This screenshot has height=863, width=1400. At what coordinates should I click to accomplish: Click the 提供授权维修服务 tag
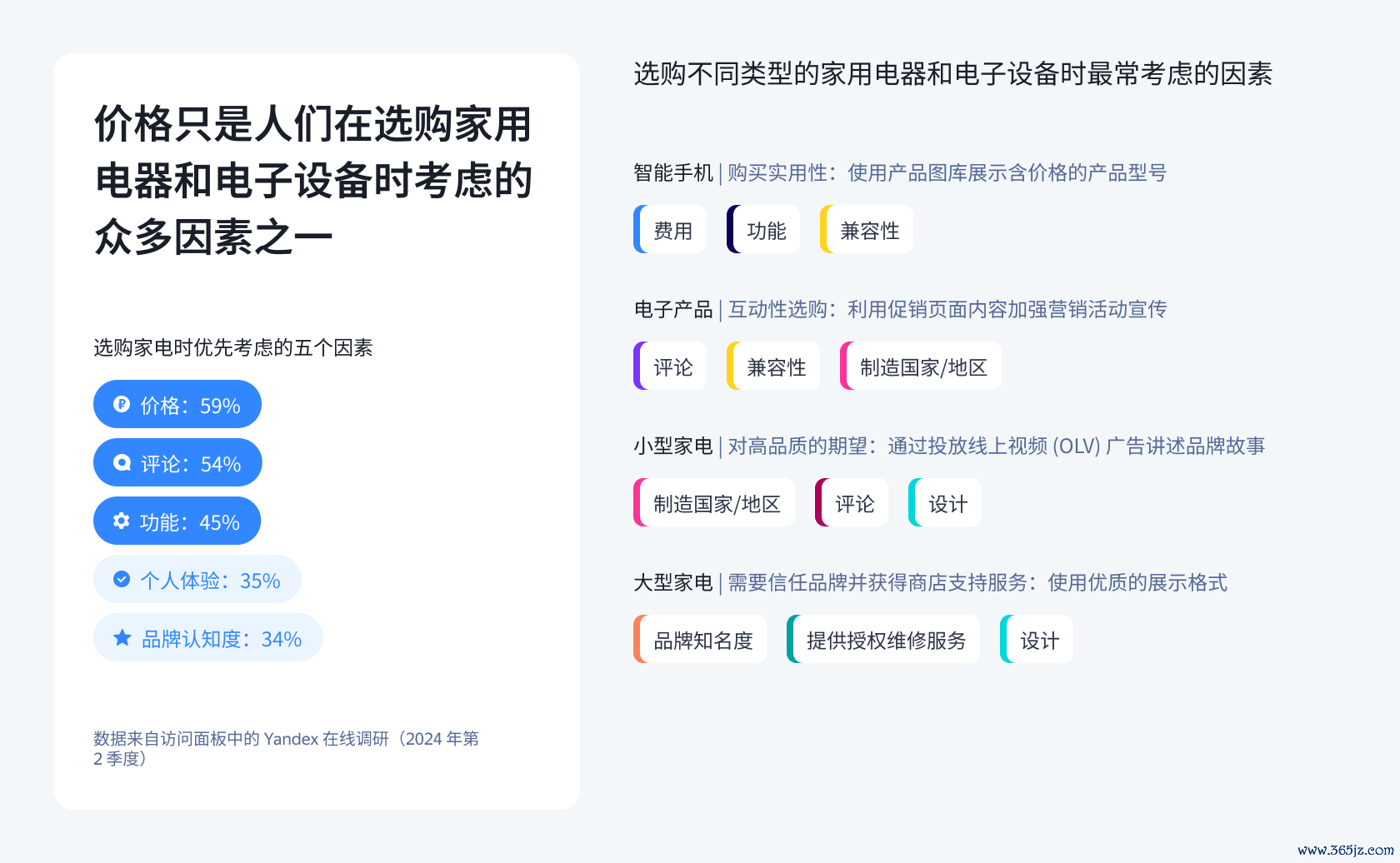(883, 639)
